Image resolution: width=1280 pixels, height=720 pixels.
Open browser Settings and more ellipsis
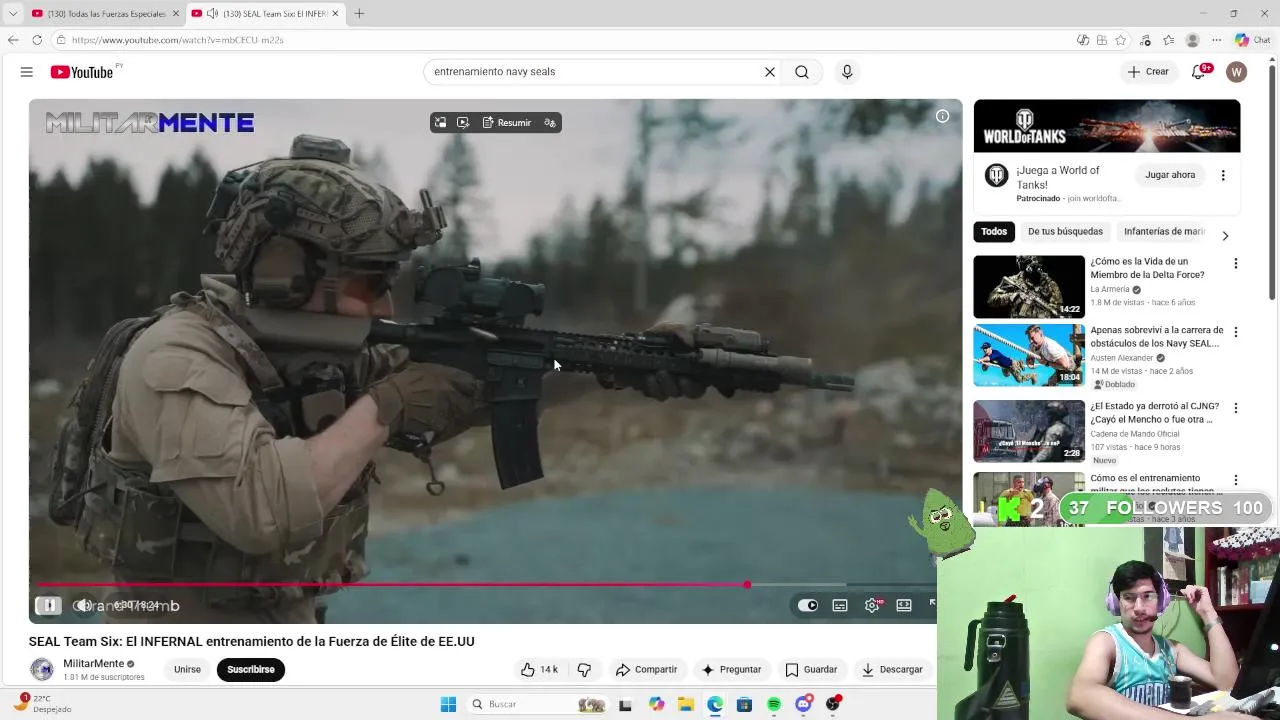(x=1216, y=40)
